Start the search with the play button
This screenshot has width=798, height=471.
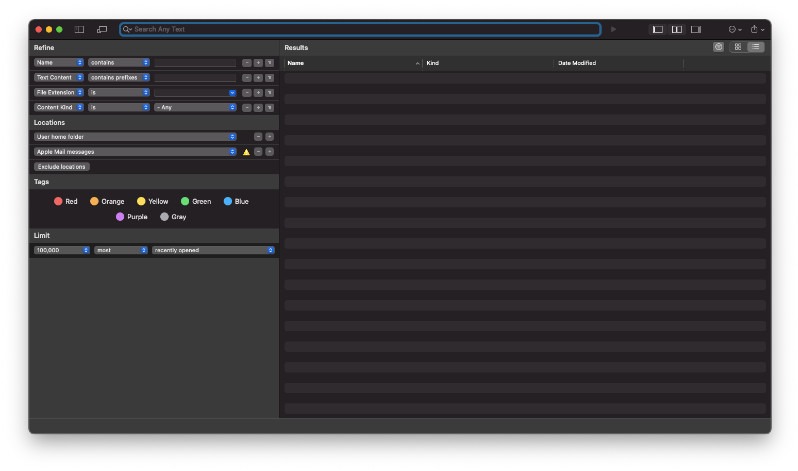pos(613,30)
